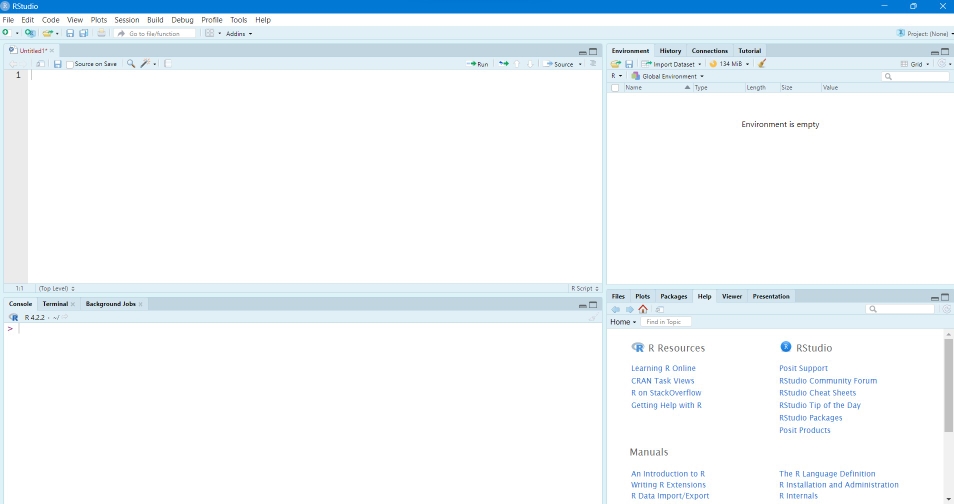Open the (Top Level) scope selector
This screenshot has height=504, width=954.
click(x=57, y=289)
